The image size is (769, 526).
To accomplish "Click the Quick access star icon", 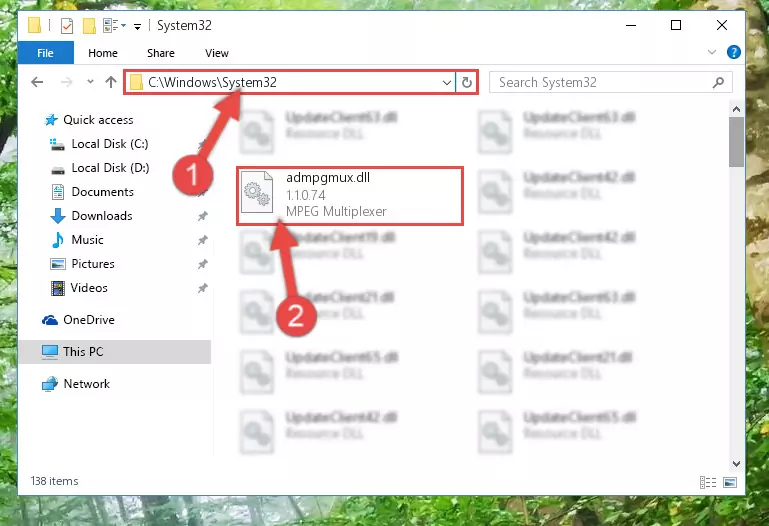I will click(x=51, y=120).
